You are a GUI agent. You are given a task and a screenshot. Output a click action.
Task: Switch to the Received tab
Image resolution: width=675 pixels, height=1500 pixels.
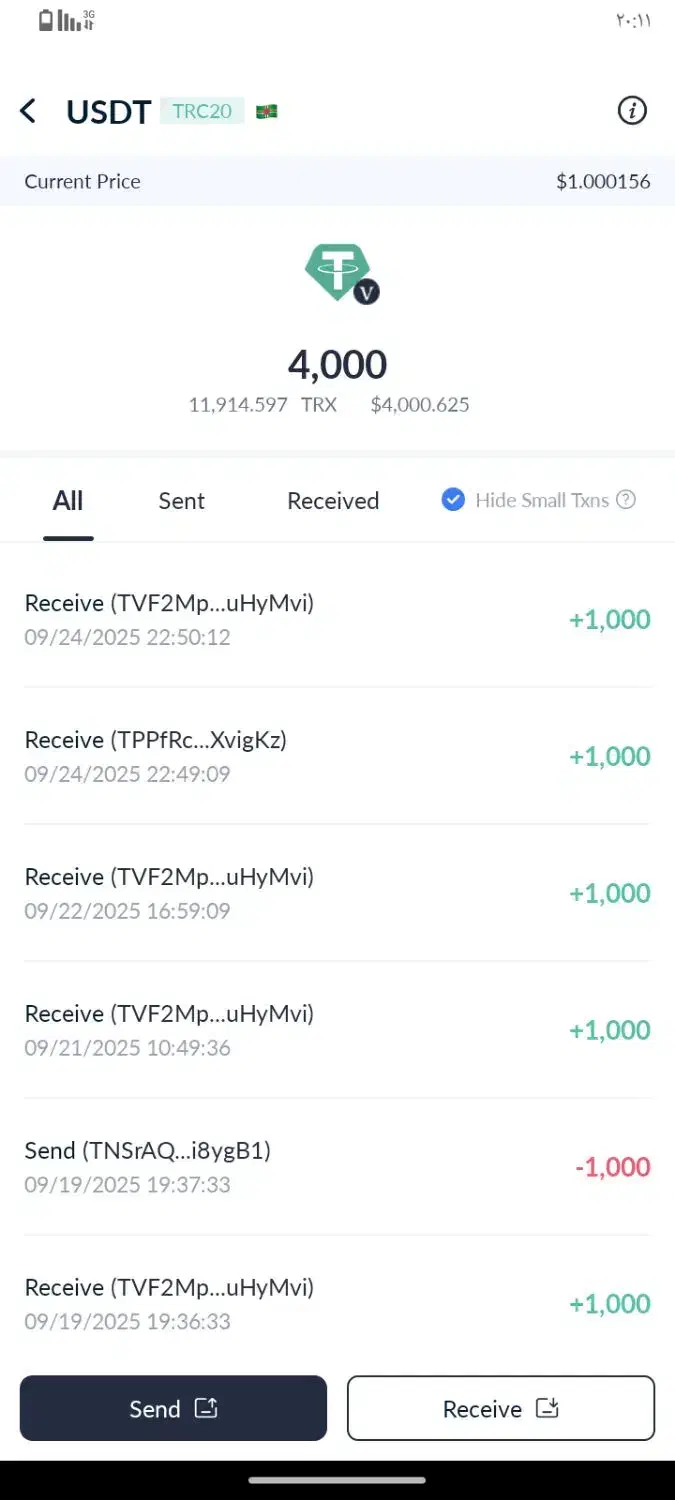pos(333,501)
